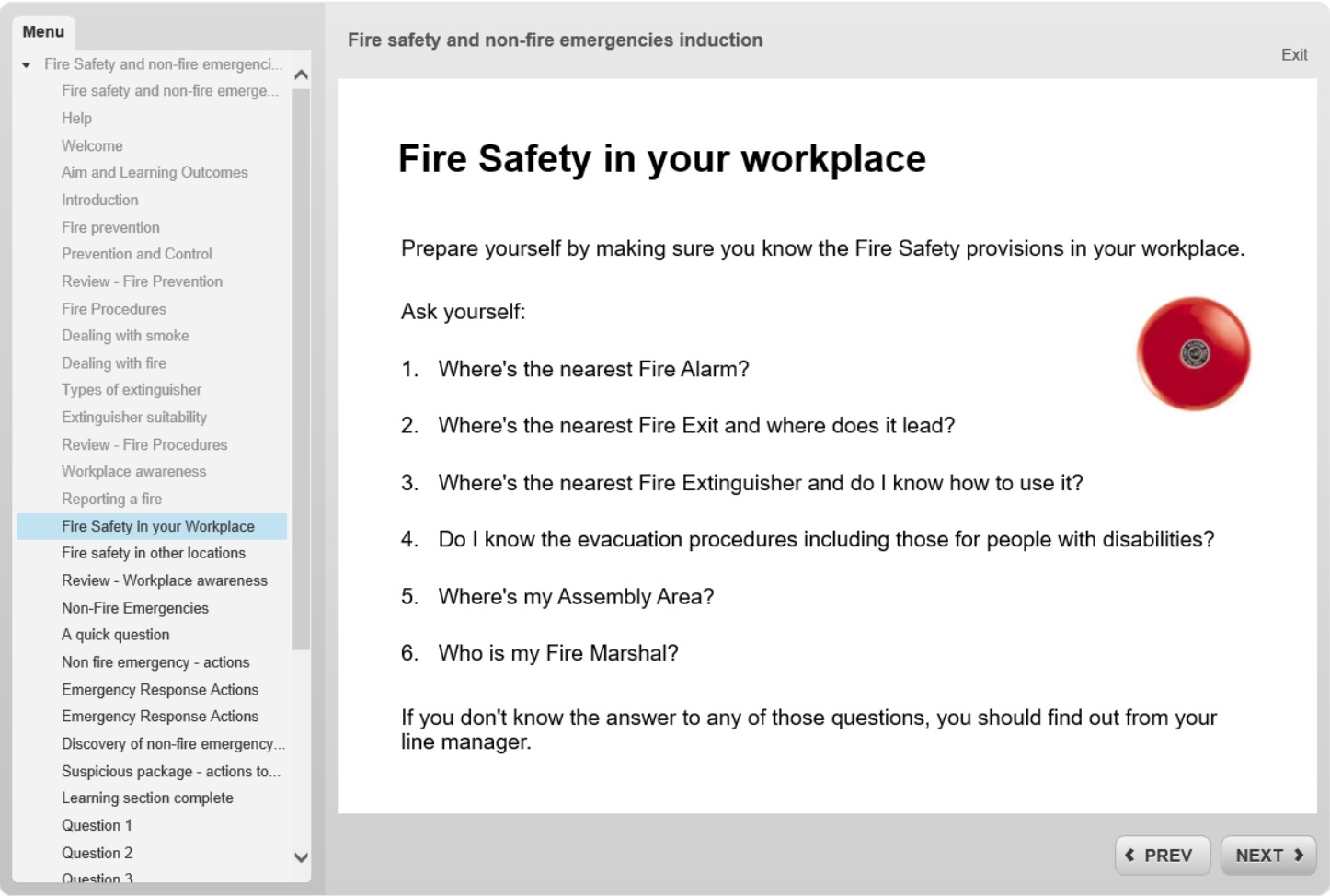Jump to Non-Fire Emergencies section
Image resolution: width=1330 pixels, height=896 pixels.
134,608
